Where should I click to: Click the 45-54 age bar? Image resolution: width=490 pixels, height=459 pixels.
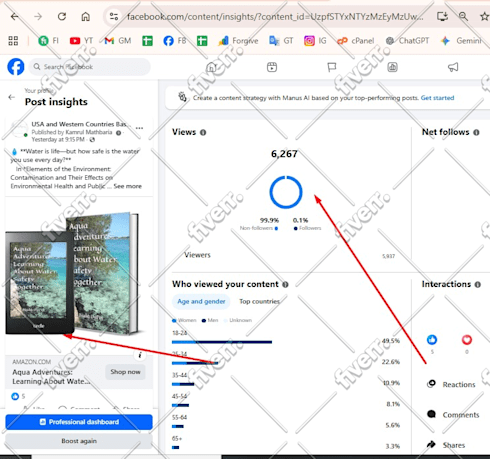pos(180,405)
